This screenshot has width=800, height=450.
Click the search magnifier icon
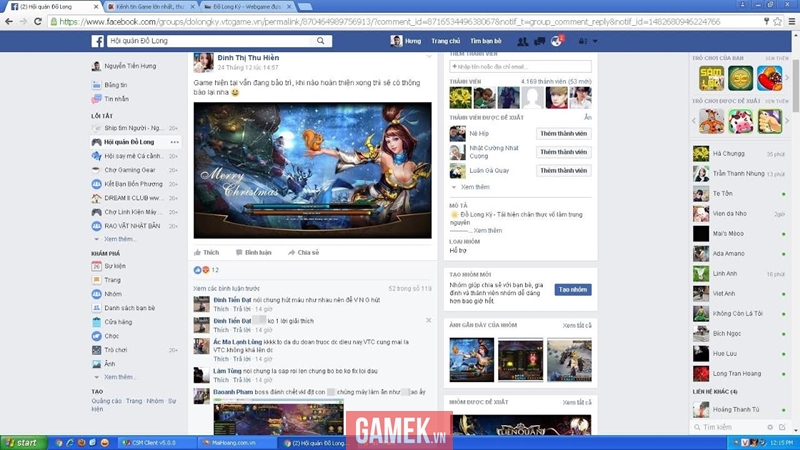point(320,41)
